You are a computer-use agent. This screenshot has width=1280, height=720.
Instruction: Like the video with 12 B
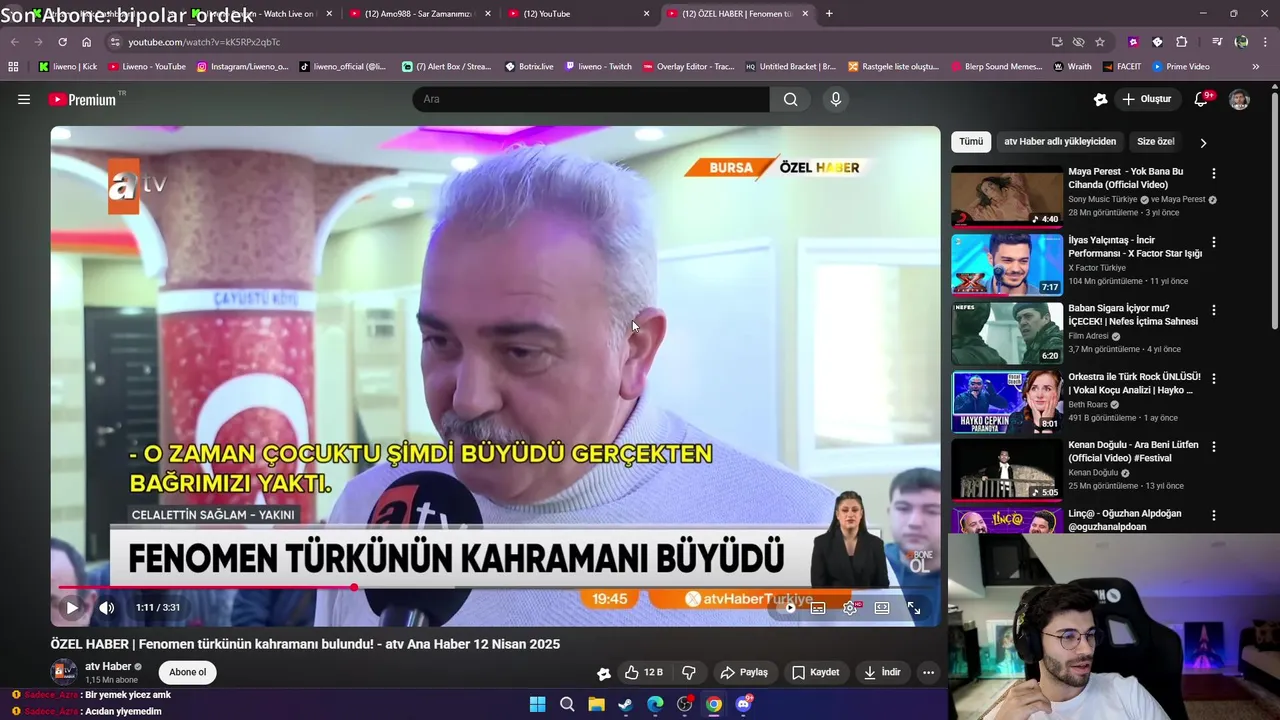pos(643,672)
